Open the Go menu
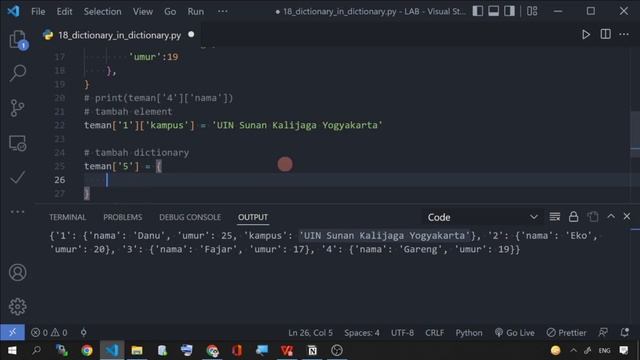The width and height of the screenshot is (640, 360). click(x=170, y=11)
